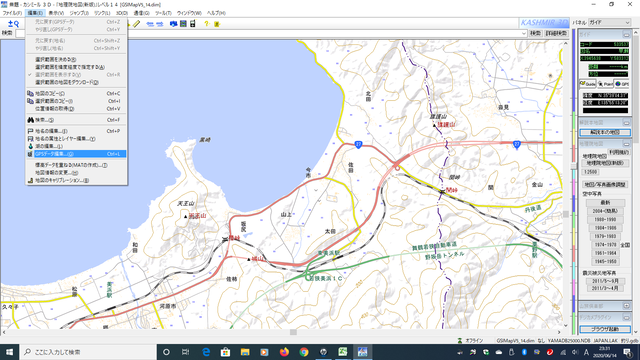Adjust the vertical zoom level slider handle
Screen dimensions: 640x360
pos(573,166)
